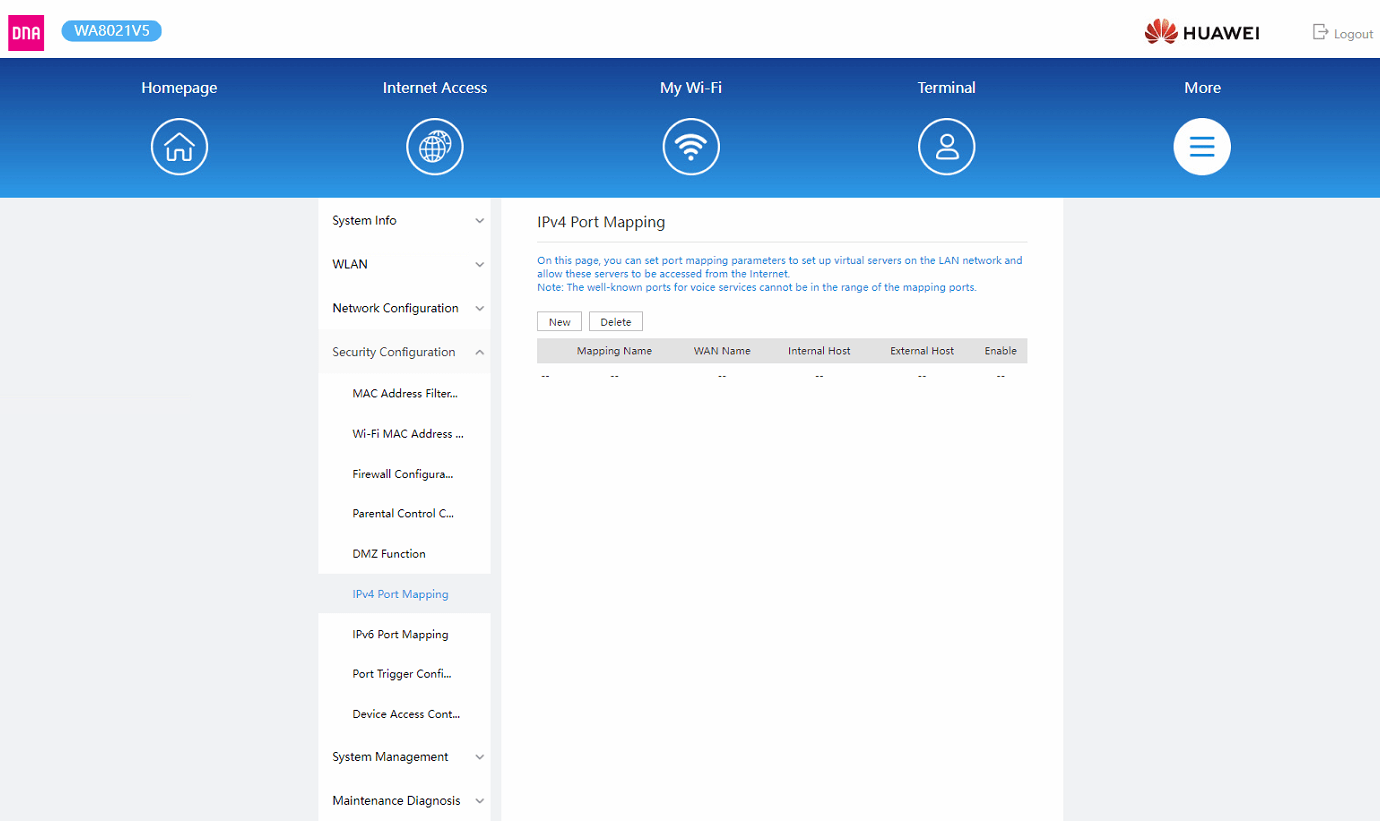1380x821 pixels.
Task: Open the System Management section
Action: 405,757
